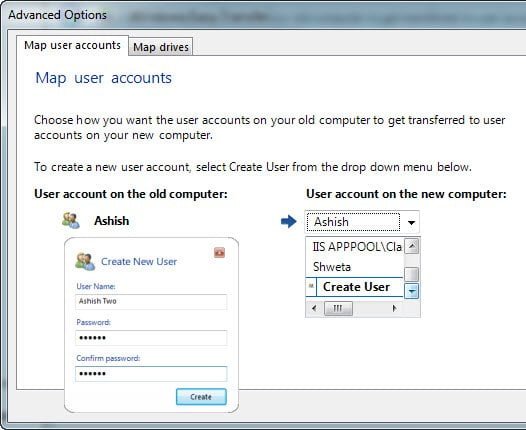
Task: Click the list scroll up arrow
Action: (x=412, y=247)
